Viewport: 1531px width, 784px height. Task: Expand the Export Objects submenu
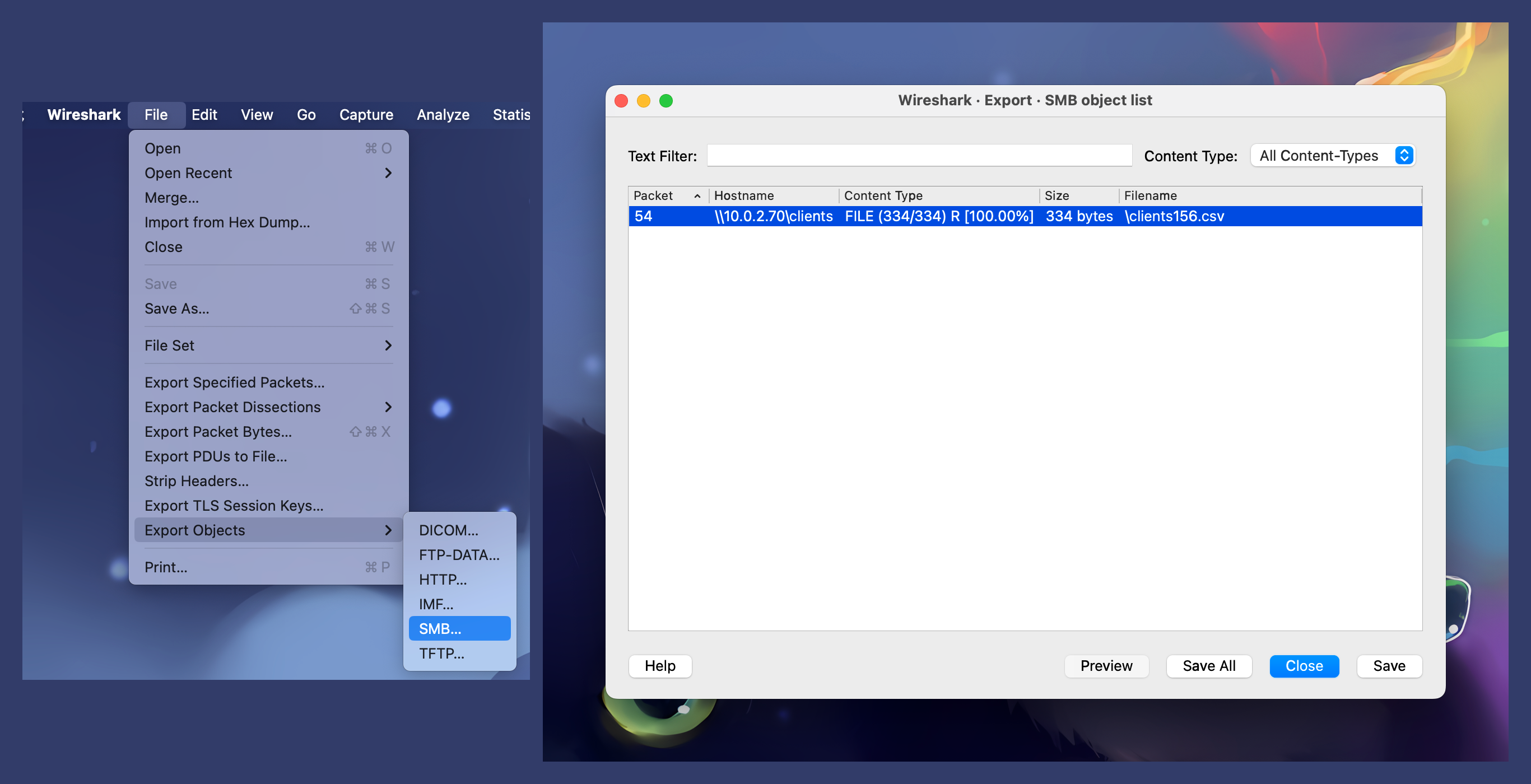(x=269, y=530)
